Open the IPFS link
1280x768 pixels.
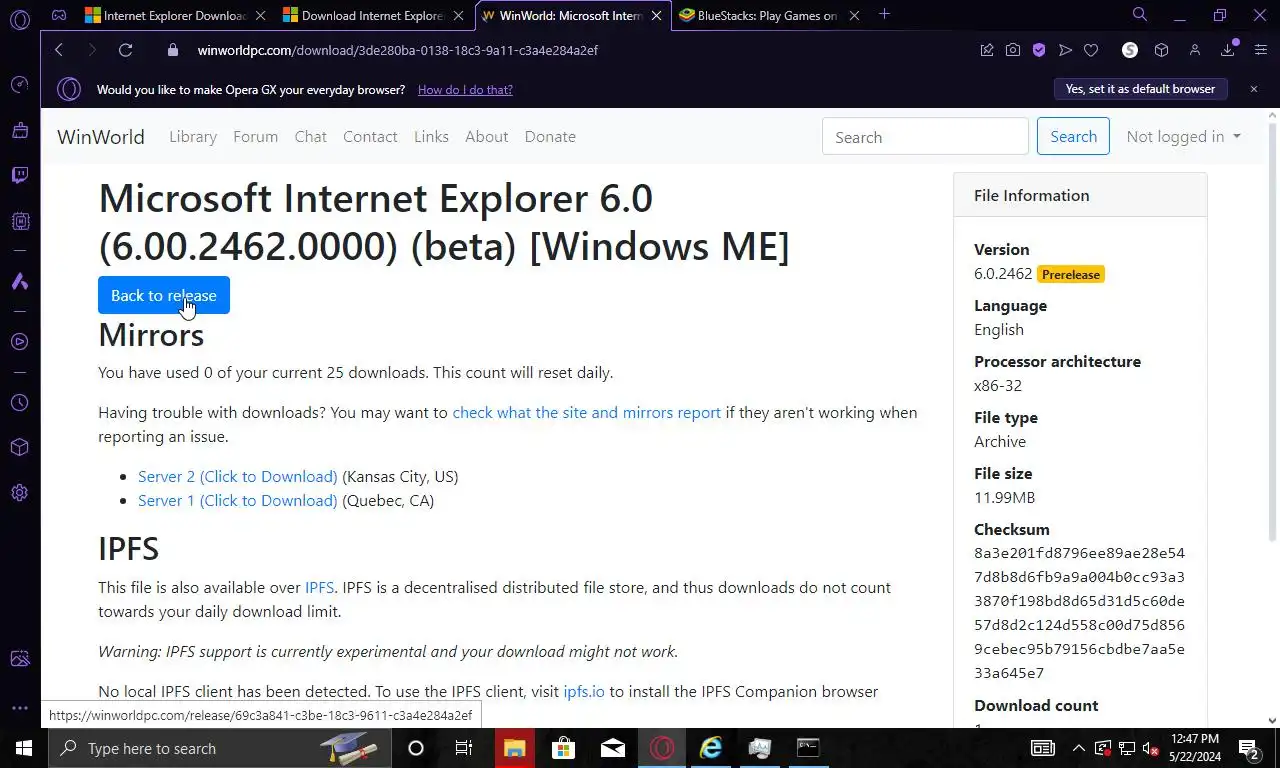tap(320, 588)
